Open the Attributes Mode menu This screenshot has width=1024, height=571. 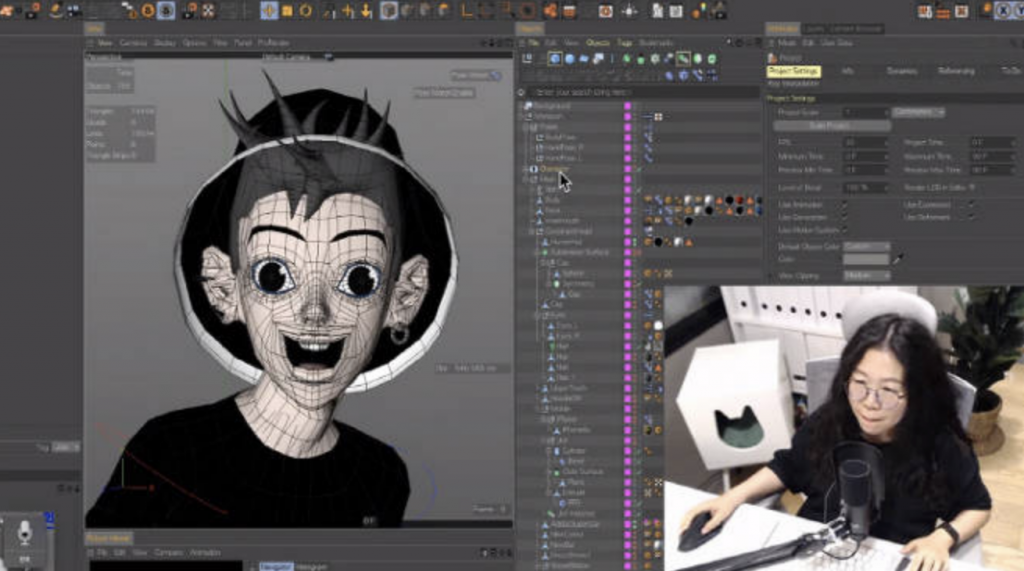787,42
